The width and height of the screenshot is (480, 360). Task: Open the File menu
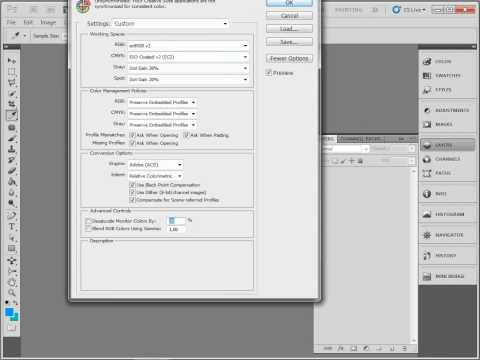pyautogui.click(x=11, y=22)
